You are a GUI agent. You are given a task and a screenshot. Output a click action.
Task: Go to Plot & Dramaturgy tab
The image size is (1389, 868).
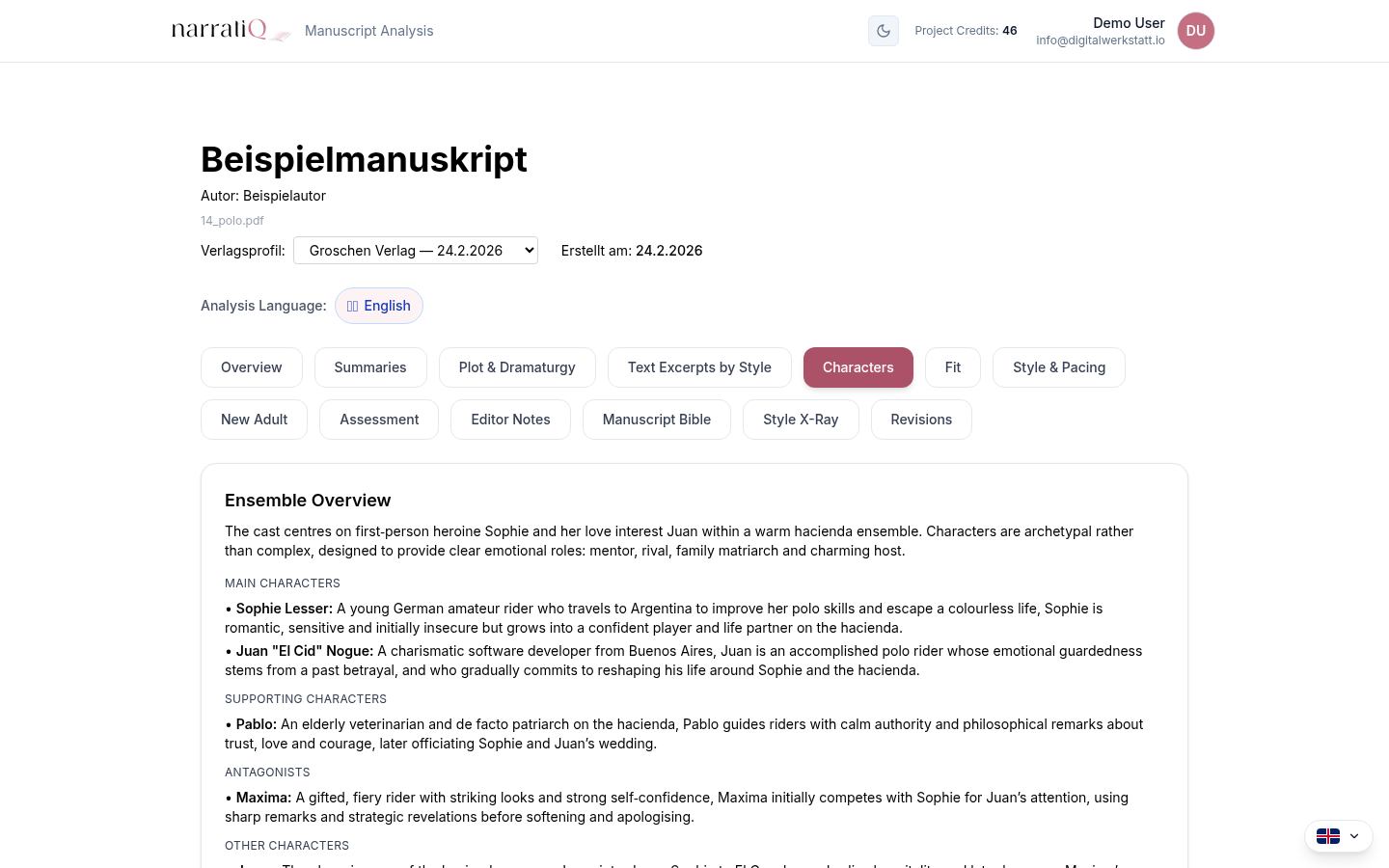pos(517,367)
